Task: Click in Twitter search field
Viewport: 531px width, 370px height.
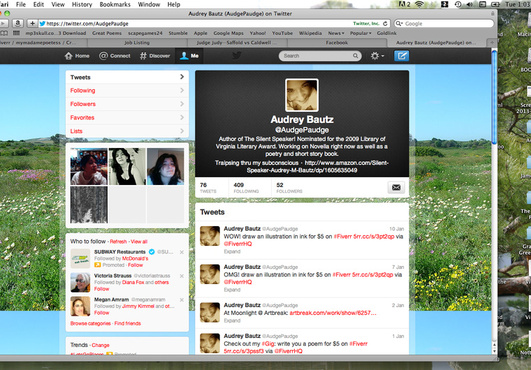Action: (317, 56)
